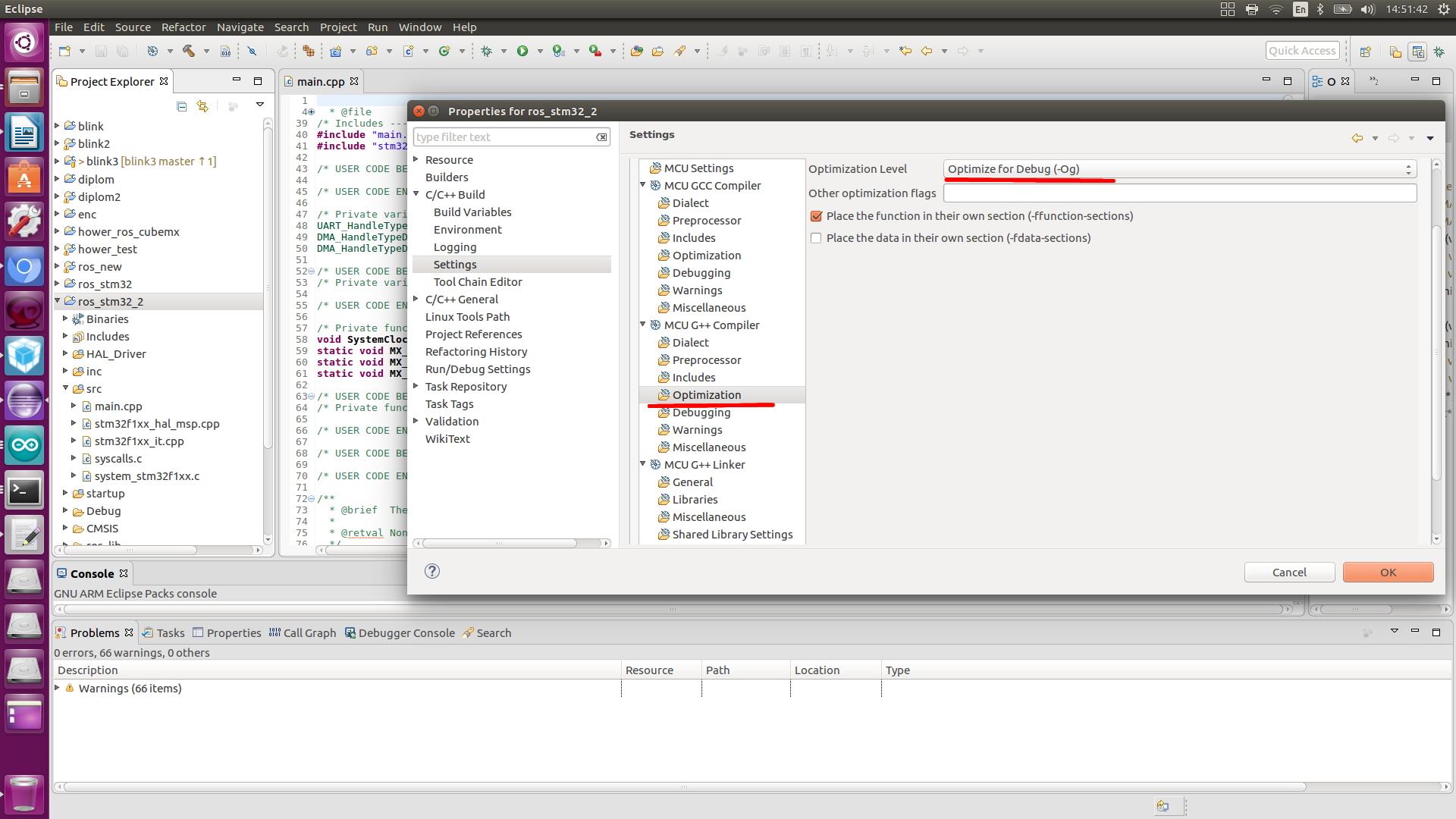The height and width of the screenshot is (819, 1456).
Task: Click the Quick Access search field
Action: point(1302,51)
